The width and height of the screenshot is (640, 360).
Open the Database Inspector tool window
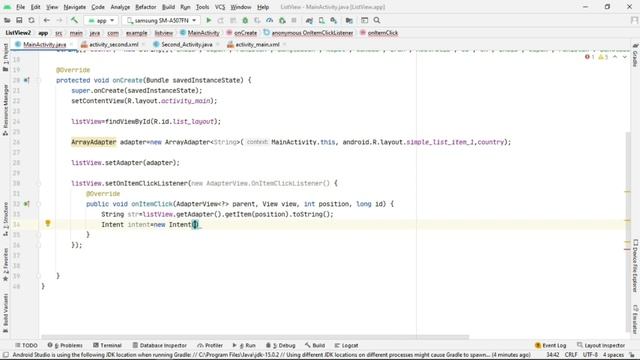160,345
